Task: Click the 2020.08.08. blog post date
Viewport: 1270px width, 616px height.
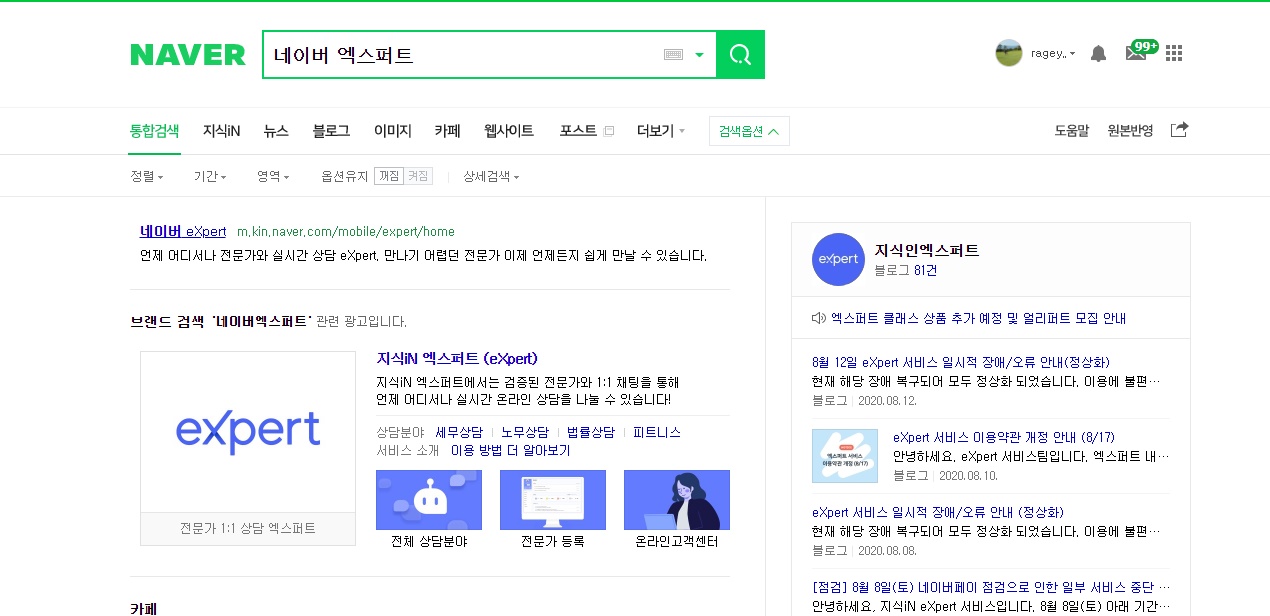Action: click(x=887, y=550)
